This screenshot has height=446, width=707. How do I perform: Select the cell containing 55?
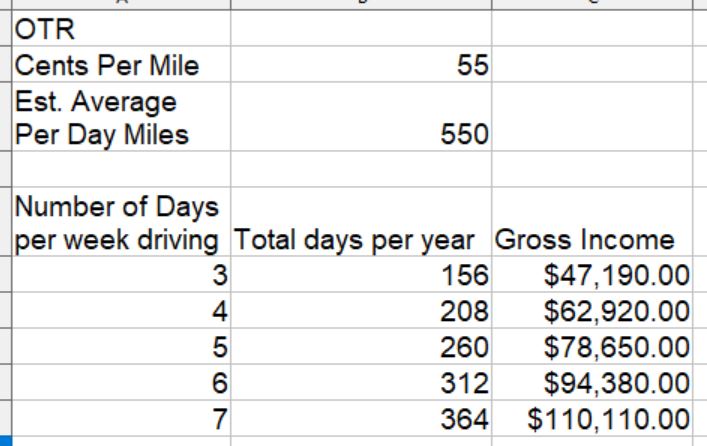point(361,66)
